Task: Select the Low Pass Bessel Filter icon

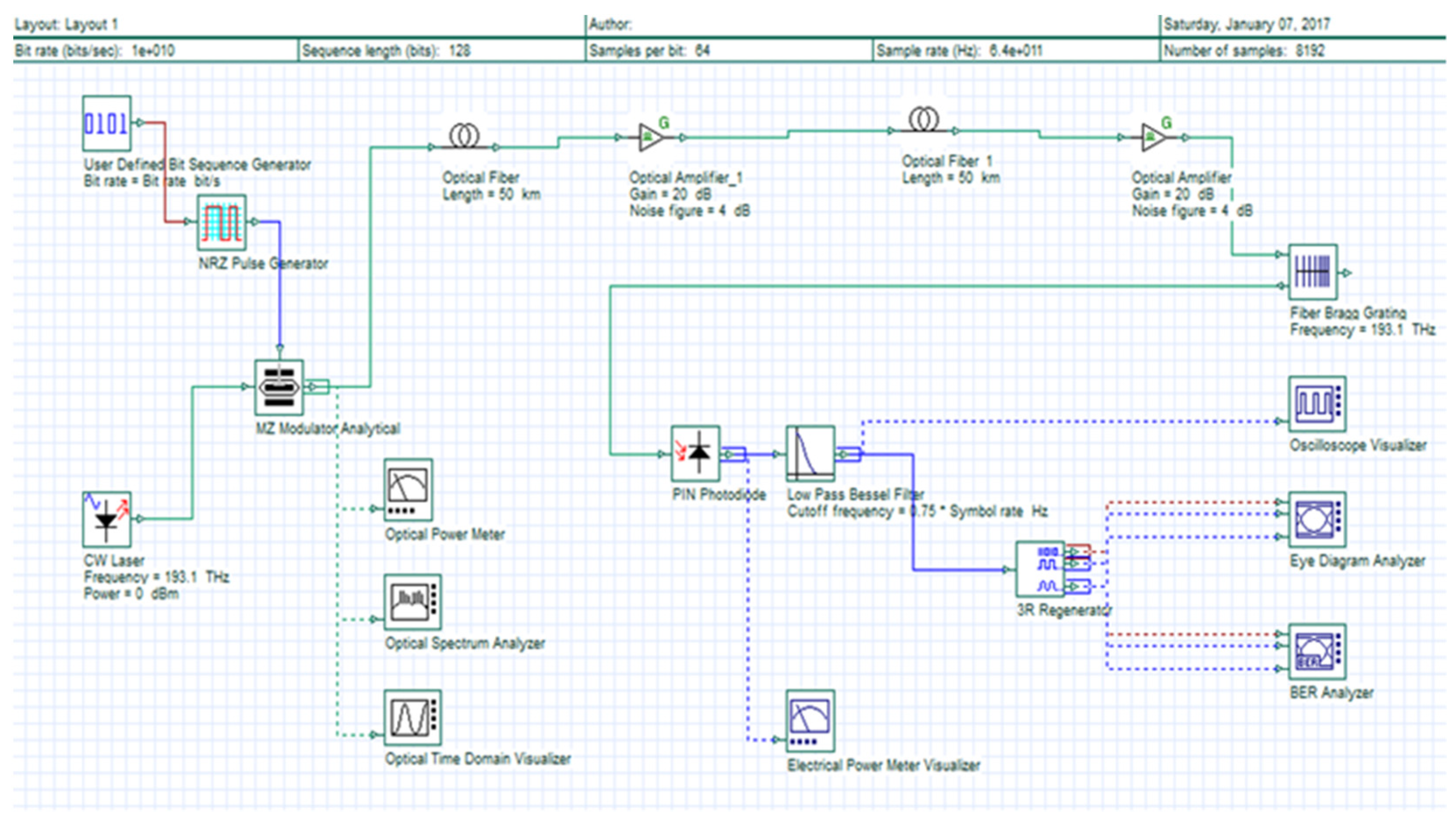Action: 810,453
